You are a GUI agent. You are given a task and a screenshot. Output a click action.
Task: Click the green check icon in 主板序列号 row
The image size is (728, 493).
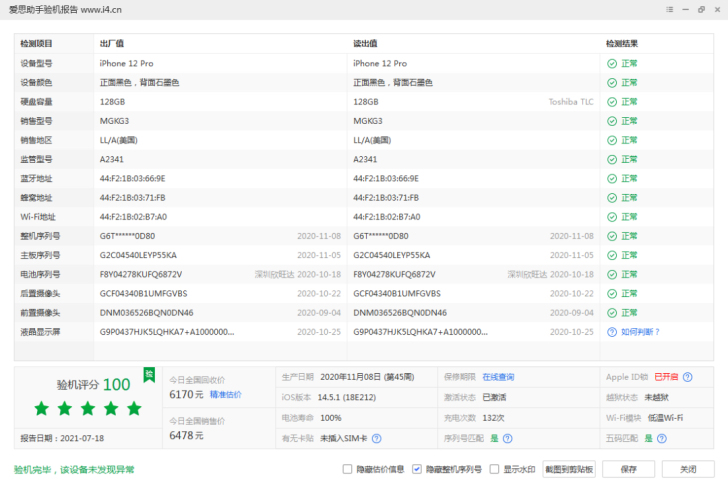[612, 255]
